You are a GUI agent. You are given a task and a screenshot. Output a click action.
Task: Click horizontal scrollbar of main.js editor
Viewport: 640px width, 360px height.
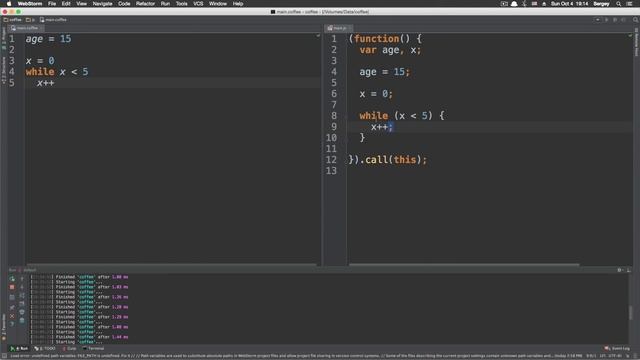tap(464, 265)
